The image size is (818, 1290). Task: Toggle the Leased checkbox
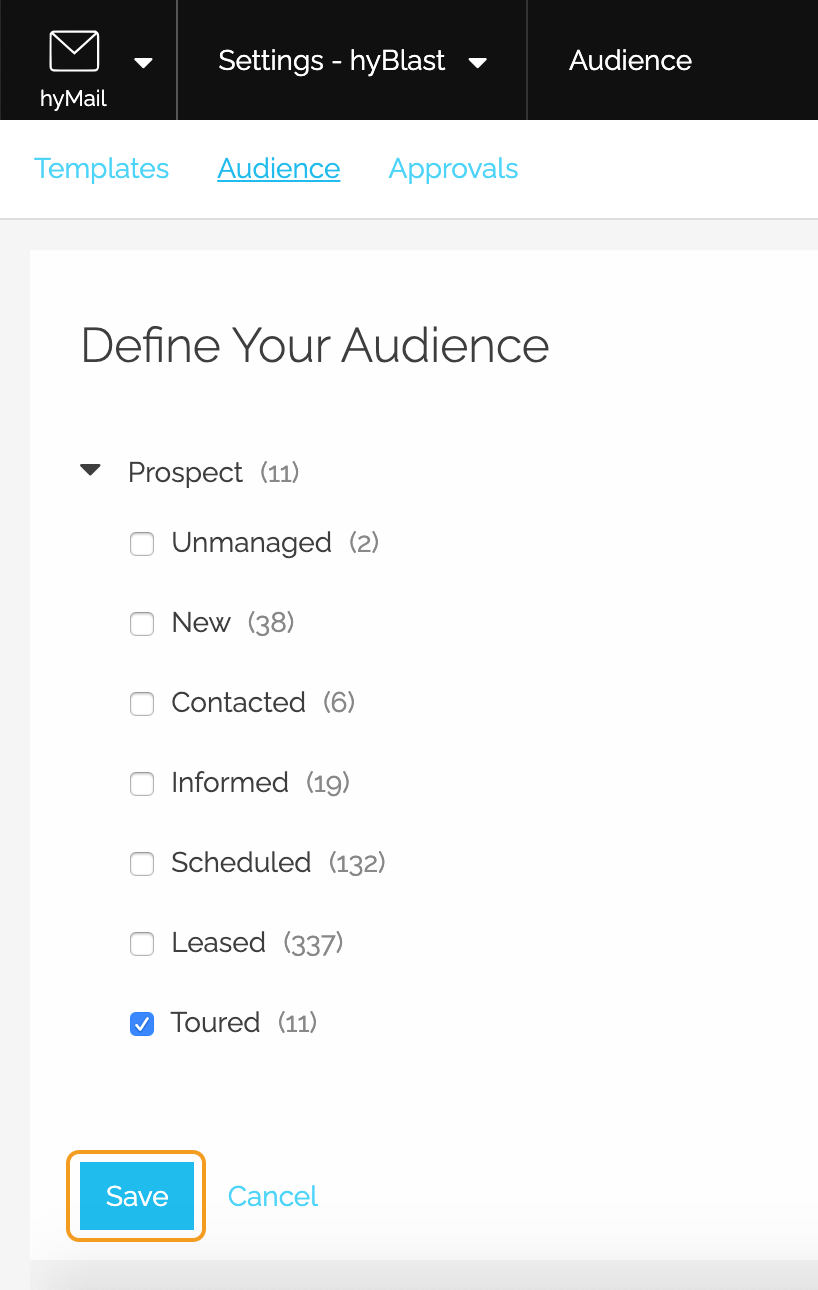(142, 944)
